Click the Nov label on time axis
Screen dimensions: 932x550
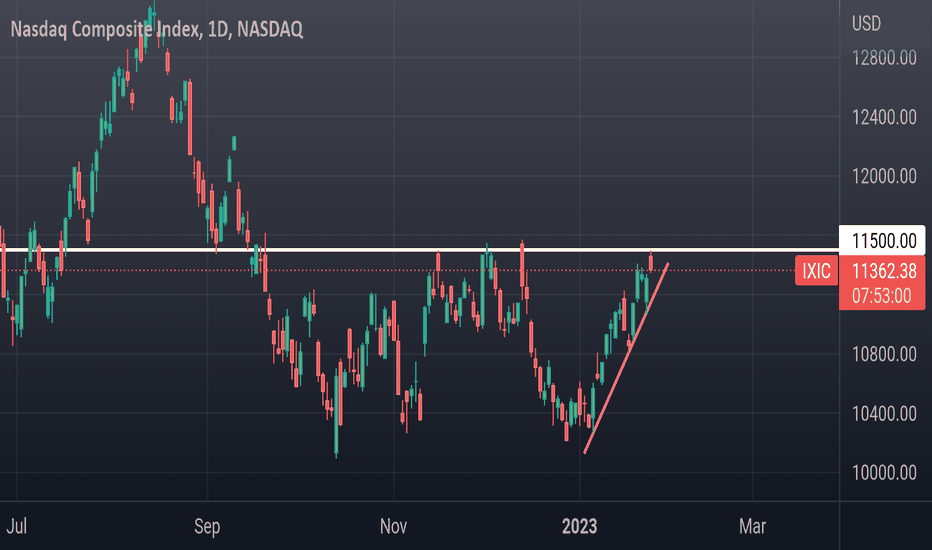(393, 526)
